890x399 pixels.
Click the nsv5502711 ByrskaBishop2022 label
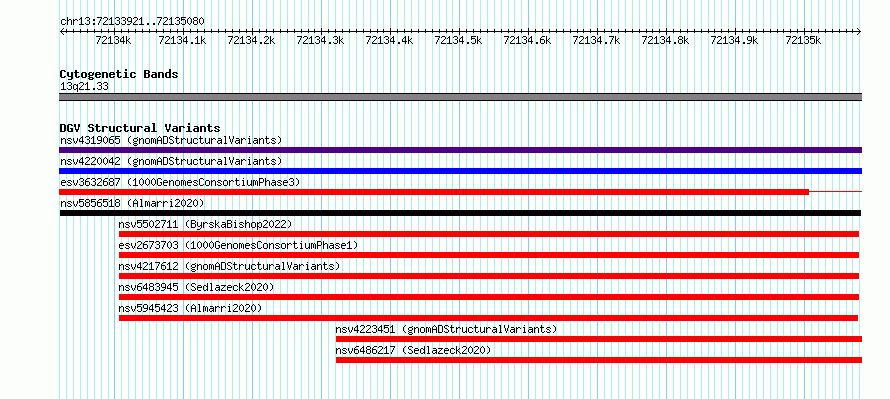pyautogui.click(x=205, y=224)
